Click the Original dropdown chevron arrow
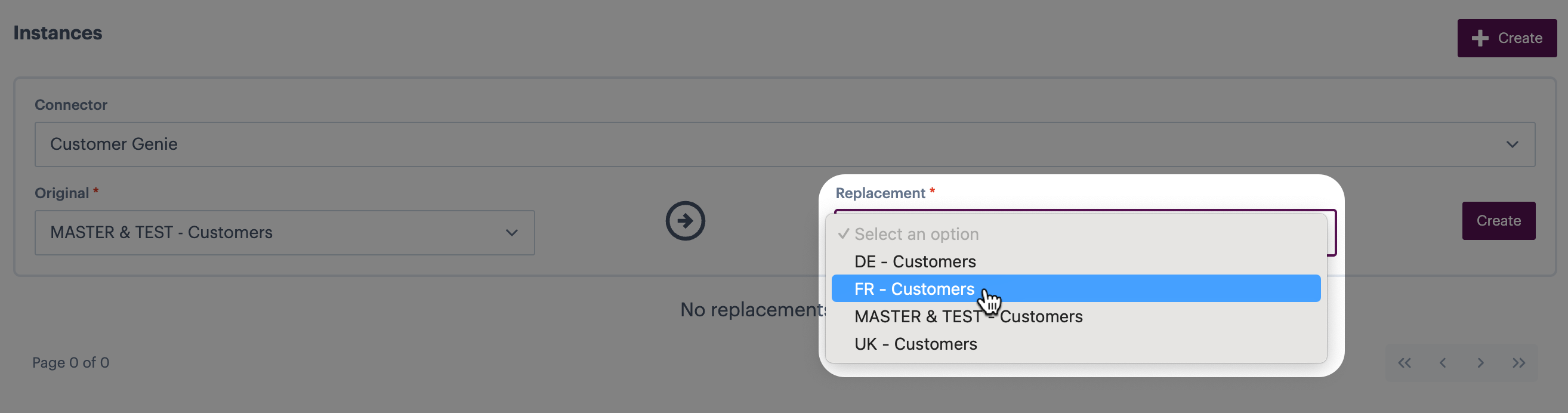Viewport: 1568px width, 413px height. (x=511, y=233)
